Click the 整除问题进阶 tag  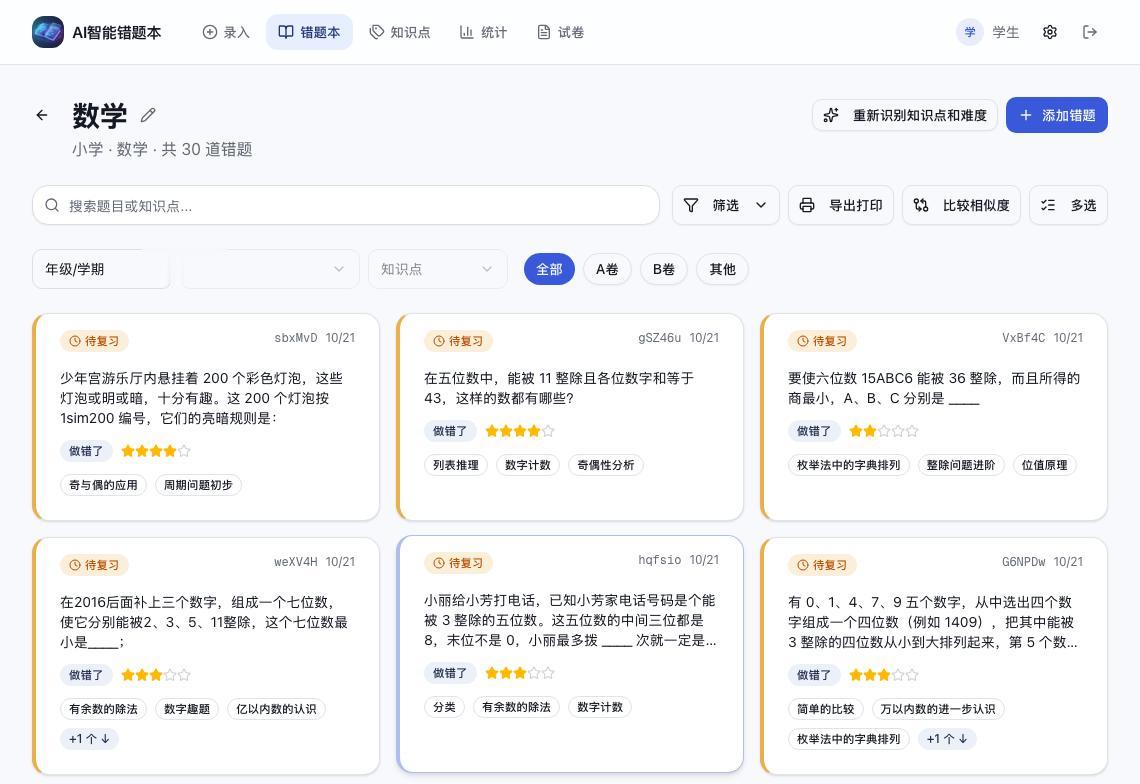(961, 465)
